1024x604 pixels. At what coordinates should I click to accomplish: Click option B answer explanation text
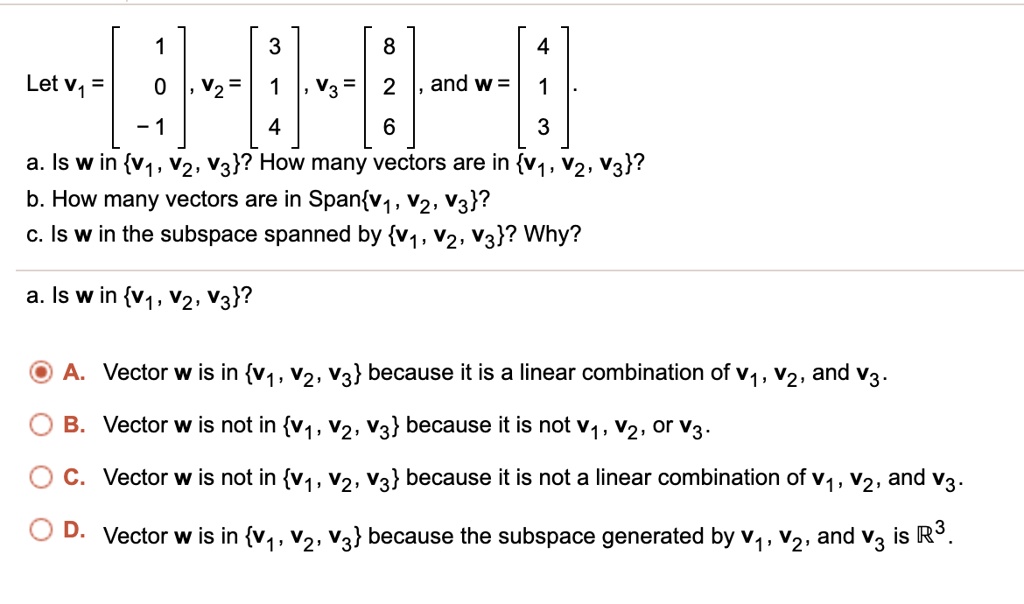pos(400,425)
